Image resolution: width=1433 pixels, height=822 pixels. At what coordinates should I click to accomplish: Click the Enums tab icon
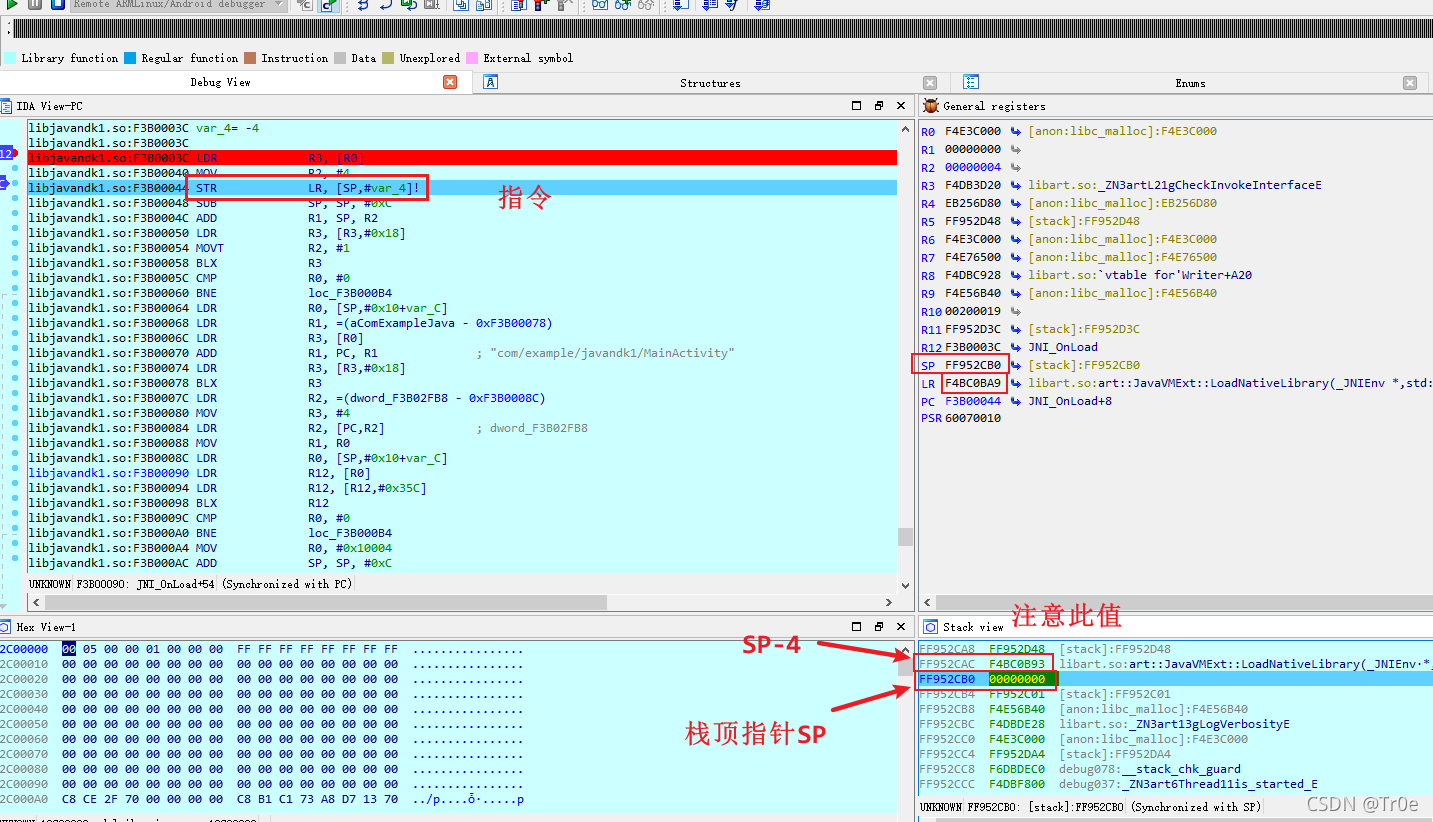click(x=971, y=83)
